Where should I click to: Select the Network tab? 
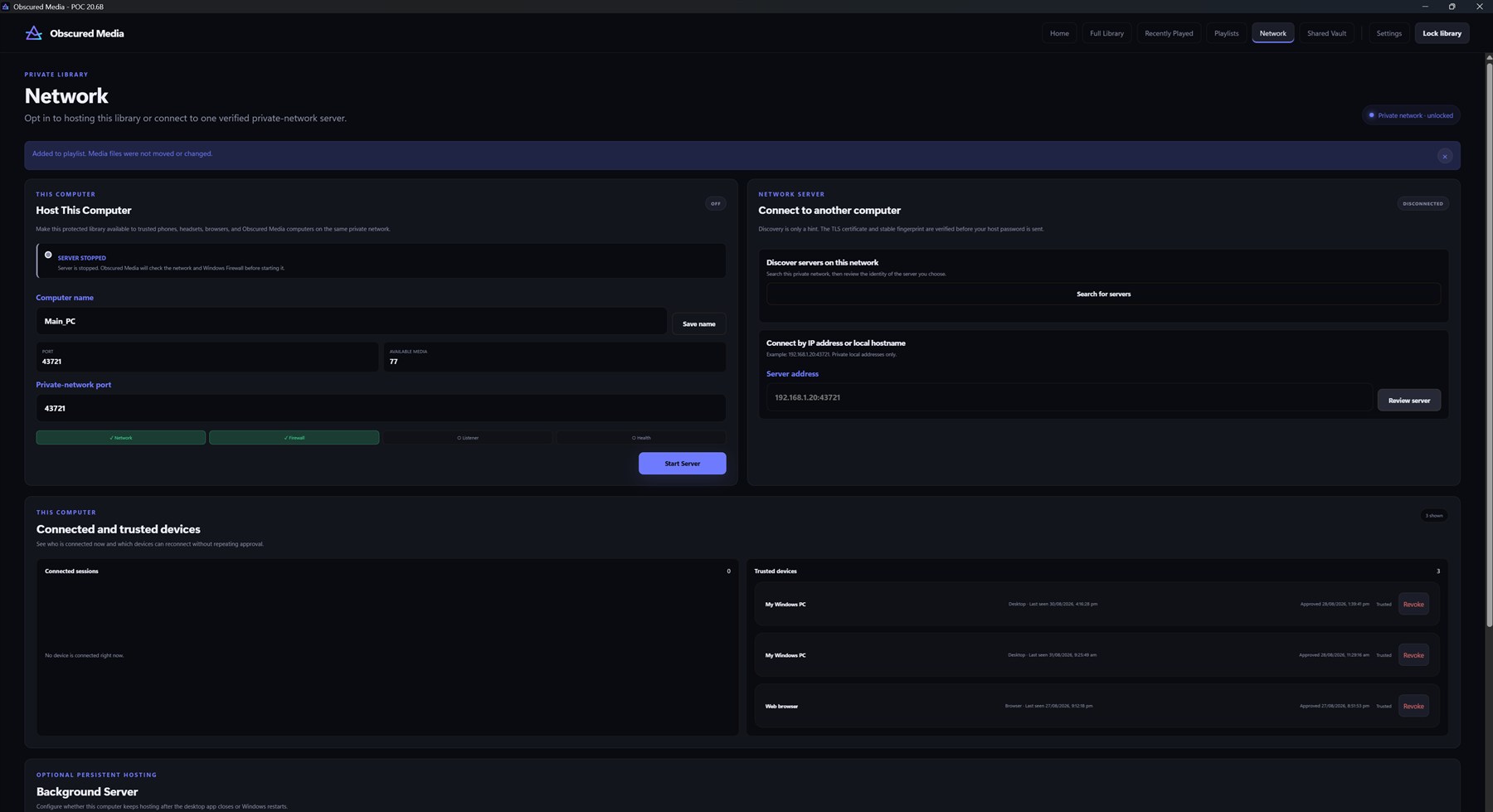pos(1272,33)
